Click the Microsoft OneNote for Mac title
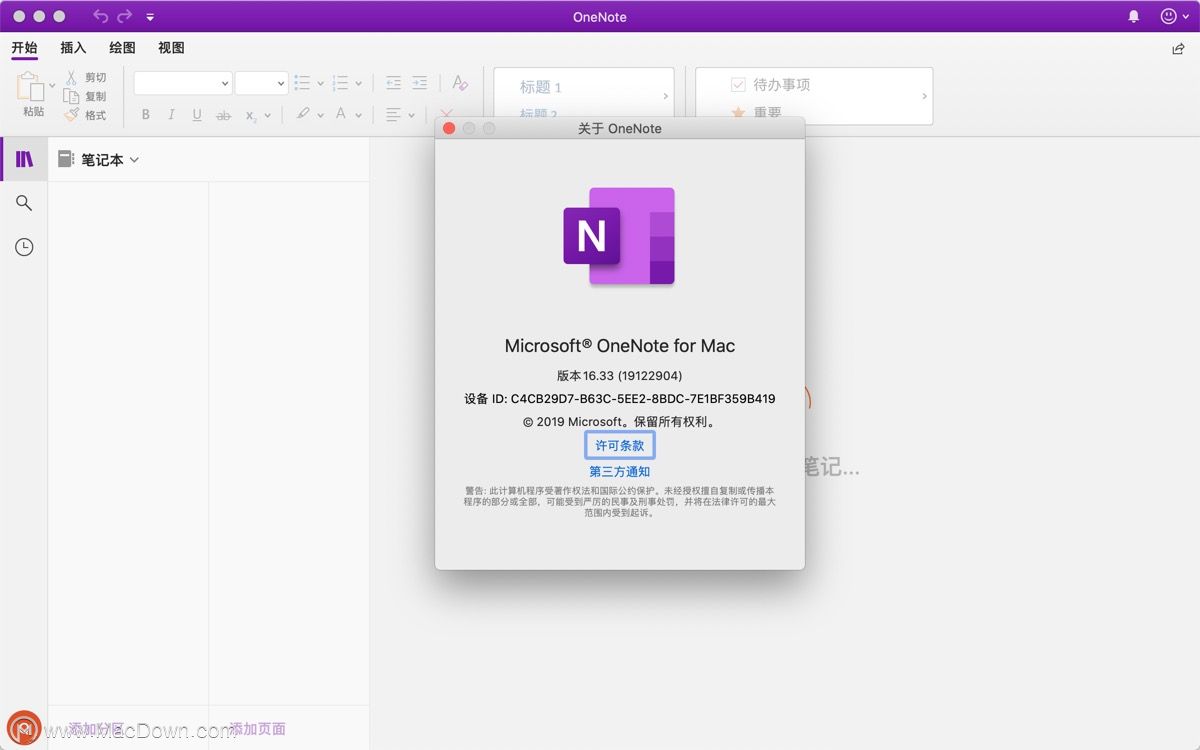Image resolution: width=1200 pixels, height=750 pixels. point(620,346)
